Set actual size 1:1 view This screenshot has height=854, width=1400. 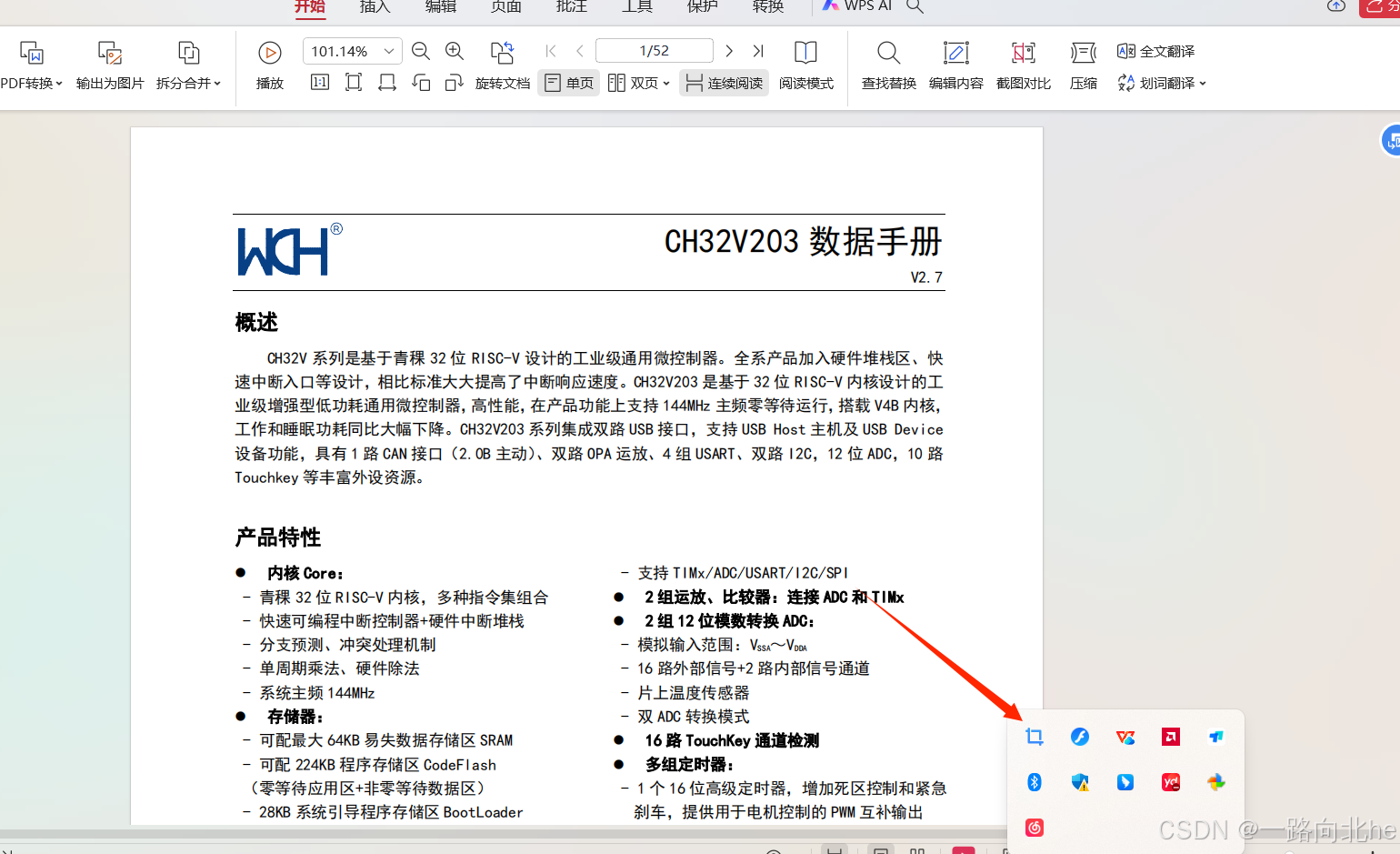320,83
